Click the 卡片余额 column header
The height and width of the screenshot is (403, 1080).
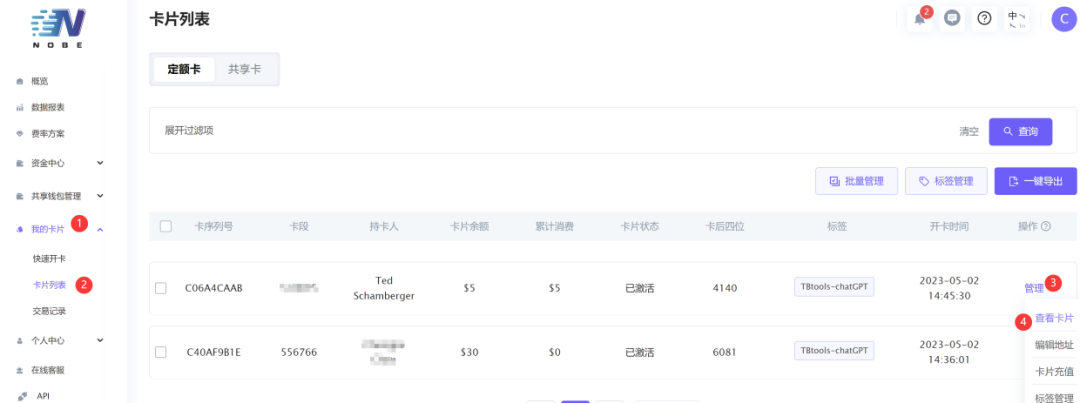point(470,226)
